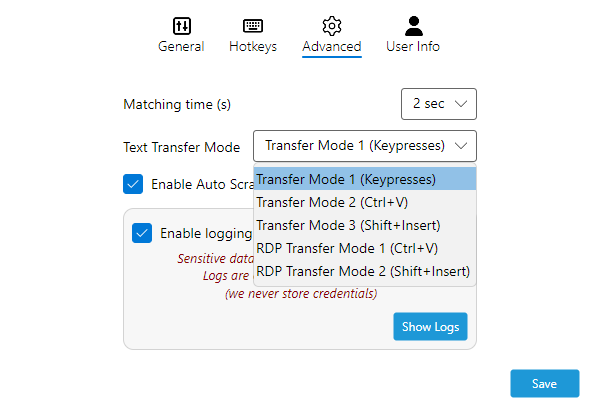The width and height of the screenshot is (600, 410).
Task: Expand the Matching time dropdown
Action: click(x=438, y=104)
